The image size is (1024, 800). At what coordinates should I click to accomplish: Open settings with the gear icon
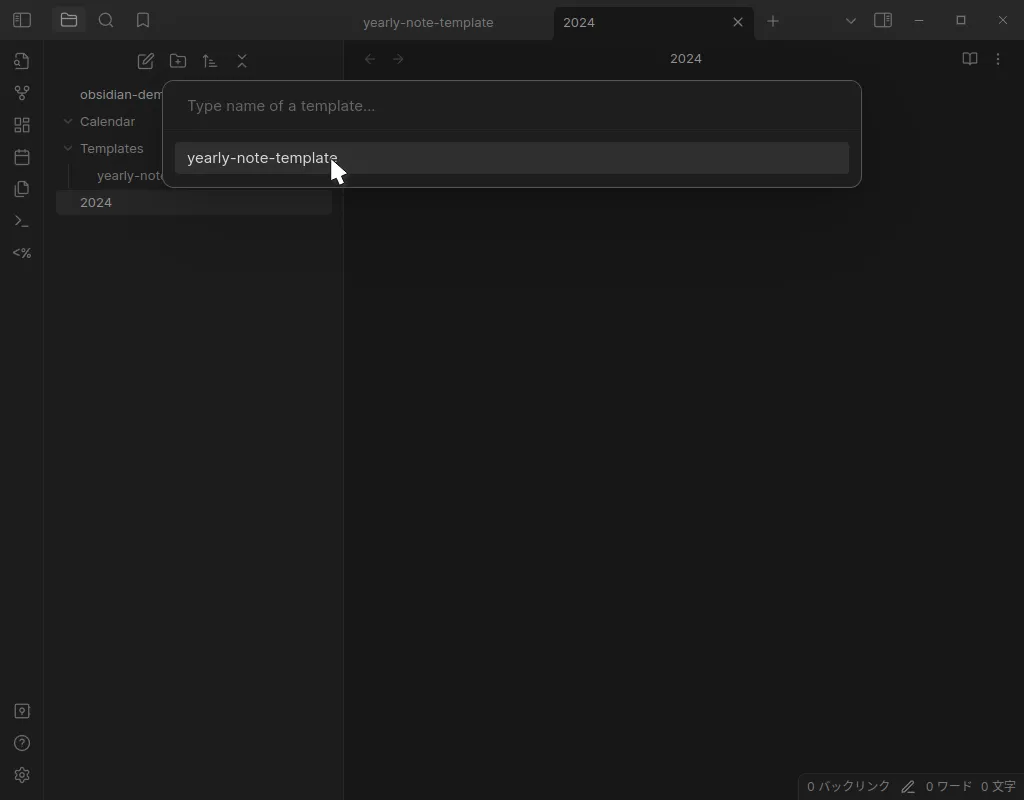(x=22, y=775)
